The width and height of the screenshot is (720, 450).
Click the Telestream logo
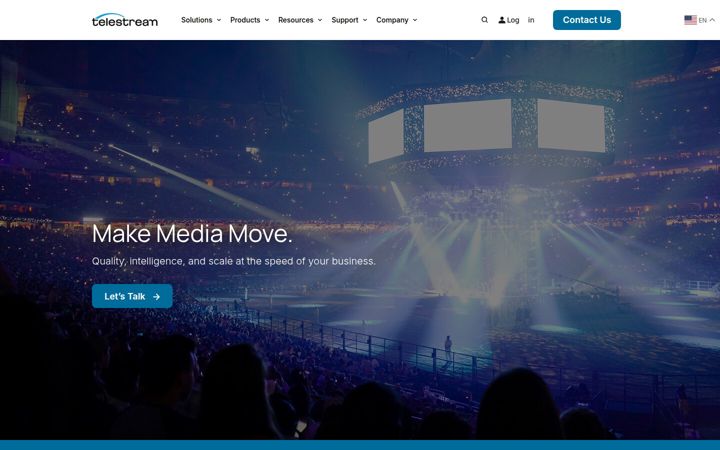tap(124, 20)
